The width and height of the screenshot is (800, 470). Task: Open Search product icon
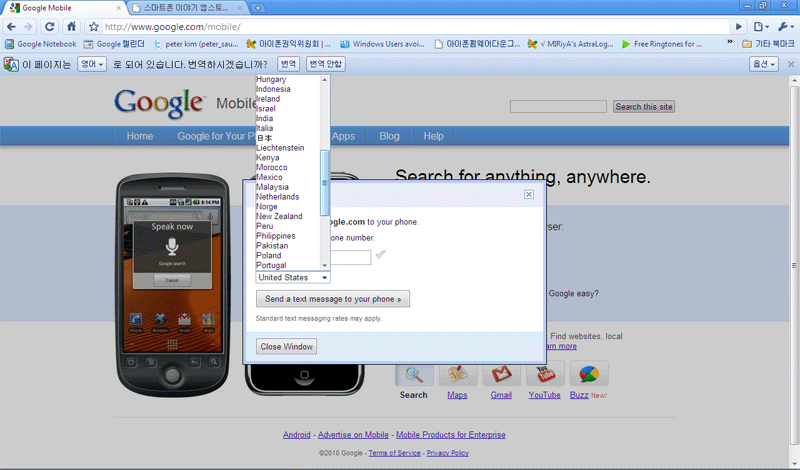(414, 375)
